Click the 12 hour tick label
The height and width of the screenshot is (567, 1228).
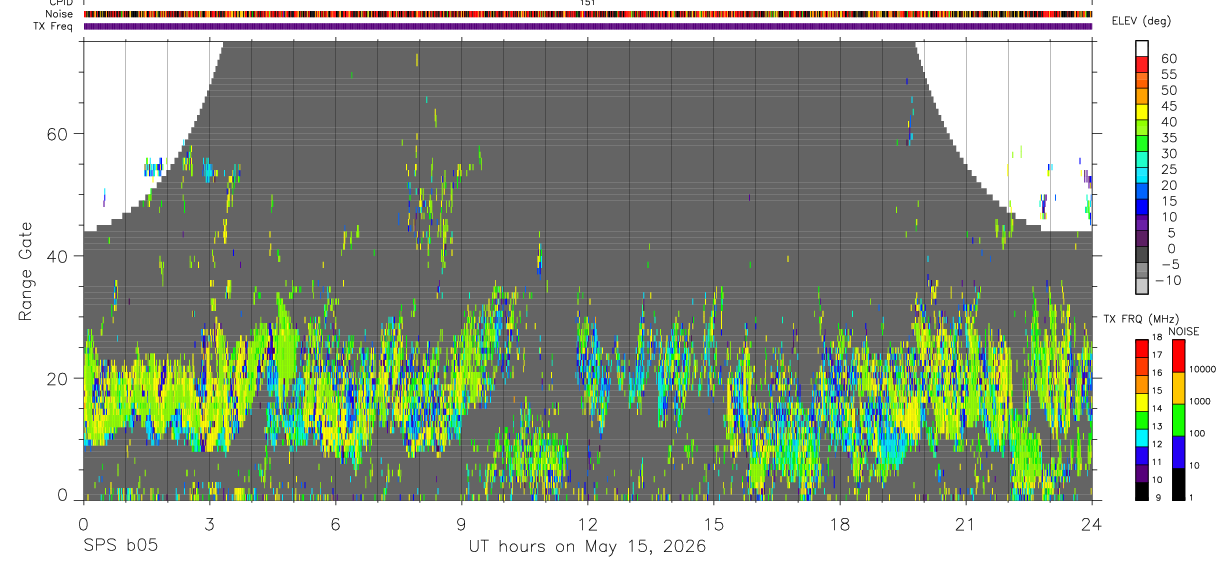point(587,524)
